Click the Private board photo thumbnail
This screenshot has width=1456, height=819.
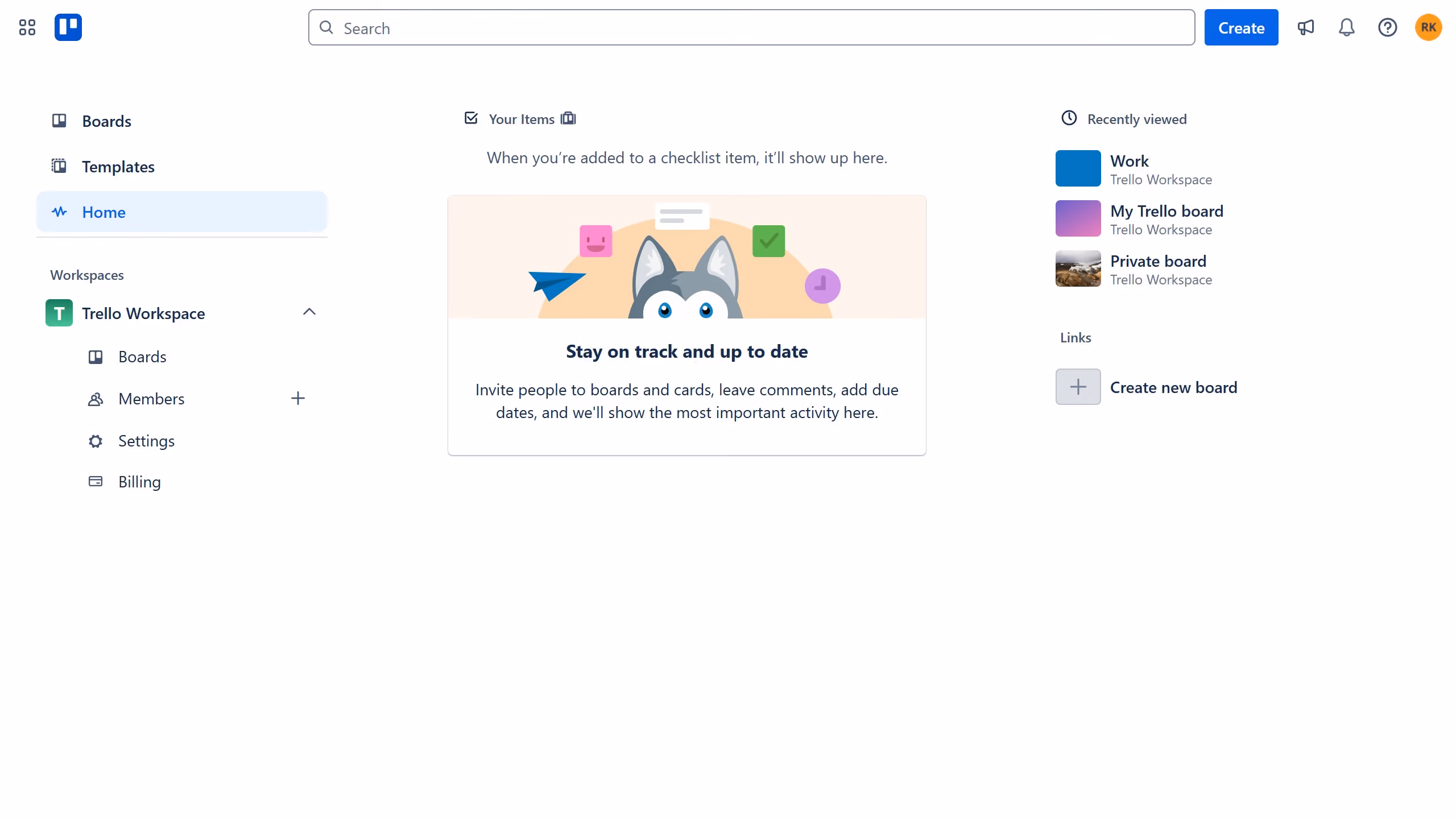[1078, 268]
